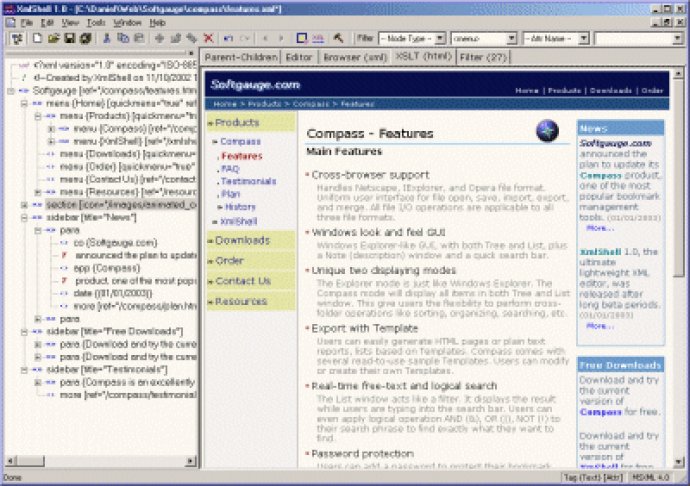Collapse the sidebar News node
The image size is (690, 486).
click(x=24, y=217)
